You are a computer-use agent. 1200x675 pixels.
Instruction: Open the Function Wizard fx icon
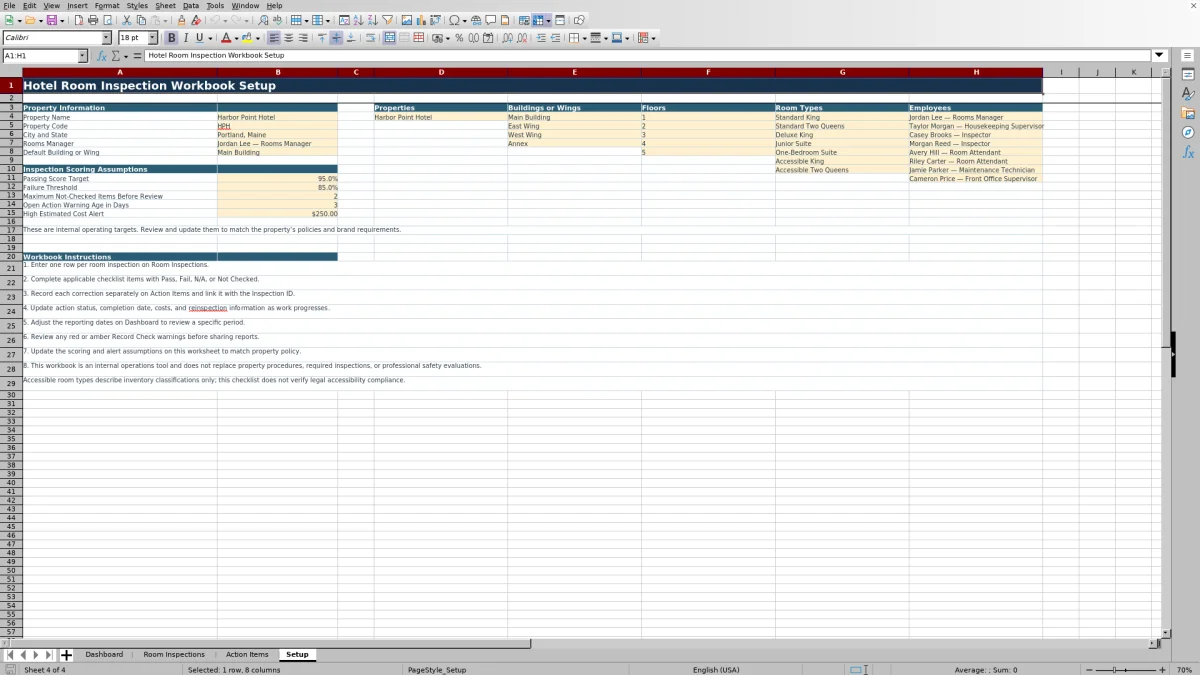pyautogui.click(x=101, y=56)
